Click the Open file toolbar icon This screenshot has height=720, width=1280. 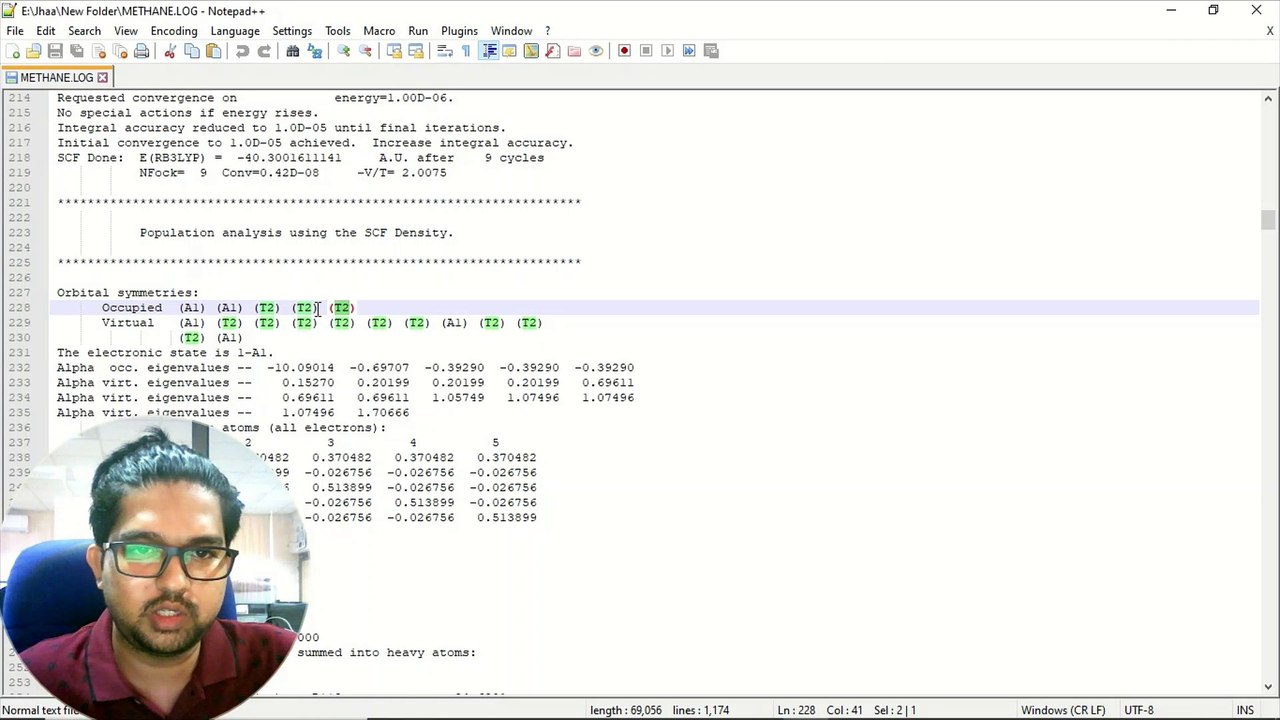[33, 51]
